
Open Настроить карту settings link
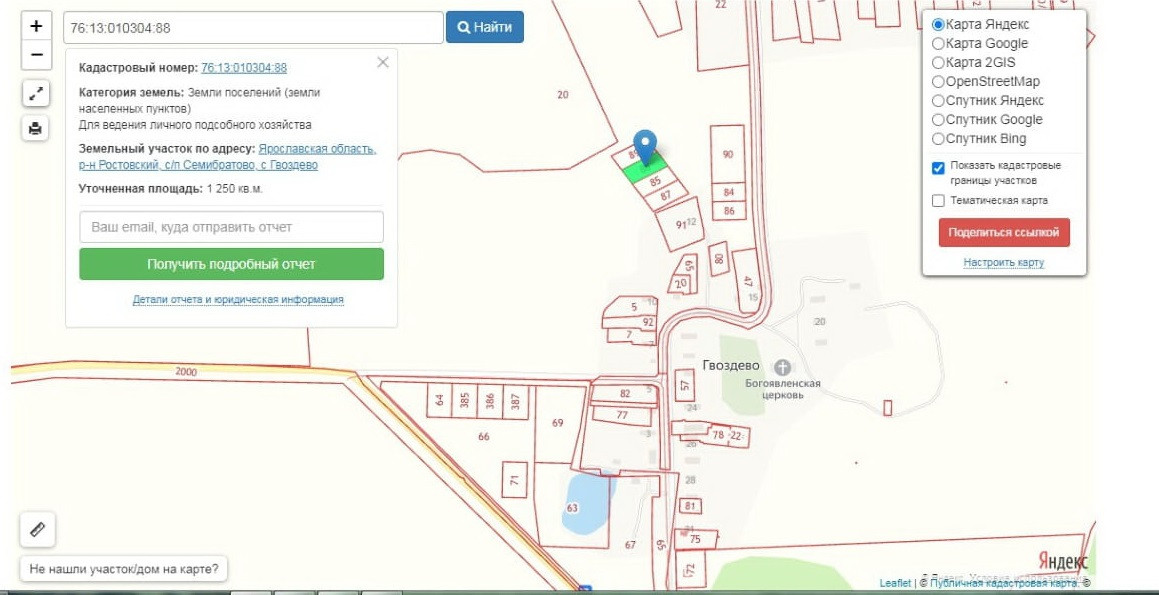click(1003, 262)
